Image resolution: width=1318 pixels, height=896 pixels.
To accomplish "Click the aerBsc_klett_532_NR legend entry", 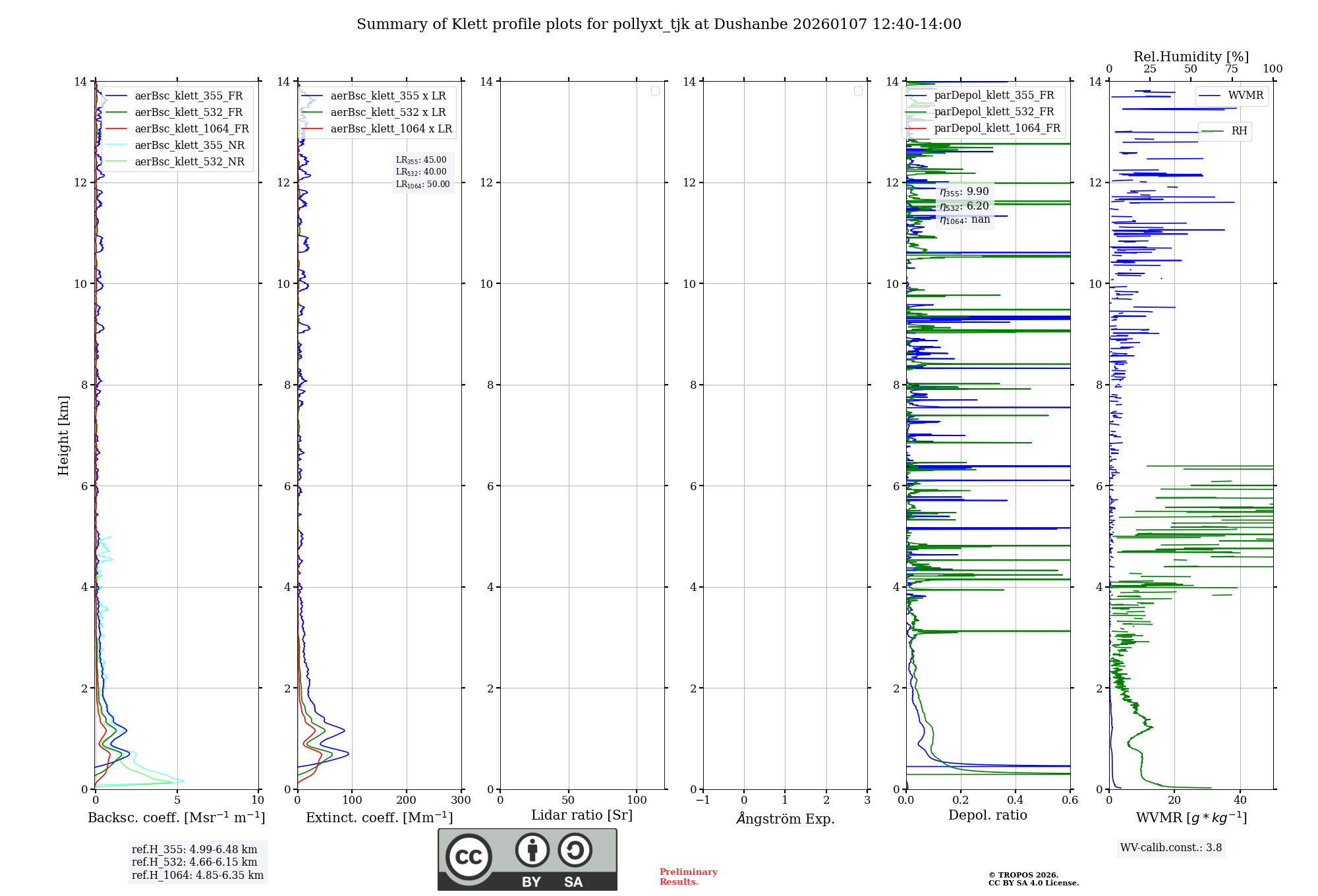I will (x=189, y=162).
